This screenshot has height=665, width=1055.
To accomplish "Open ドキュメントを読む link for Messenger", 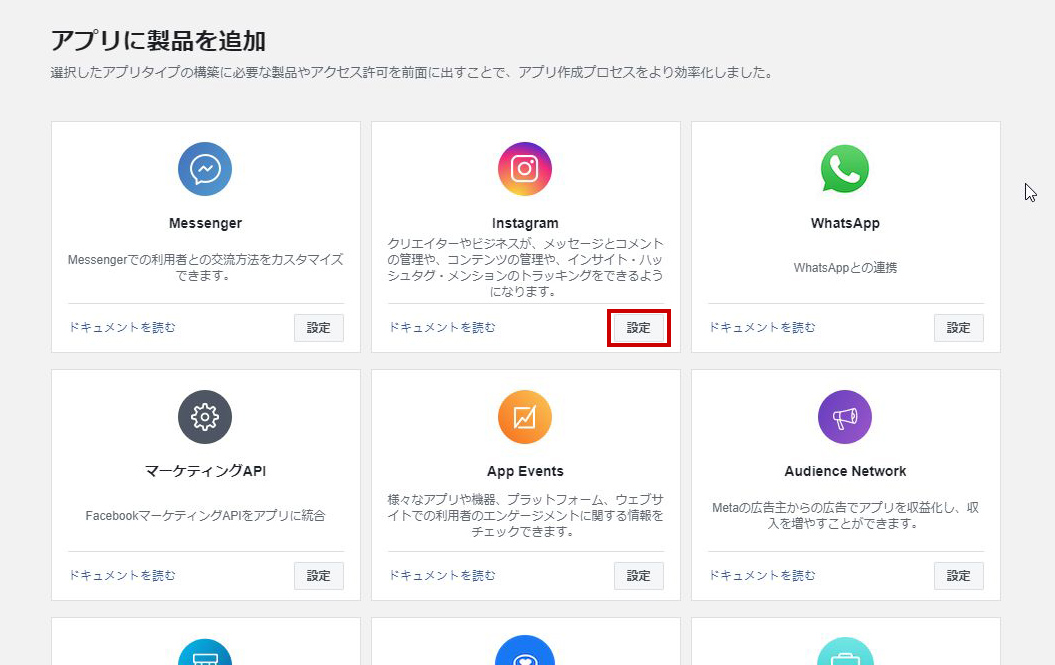I will coord(122,328).
